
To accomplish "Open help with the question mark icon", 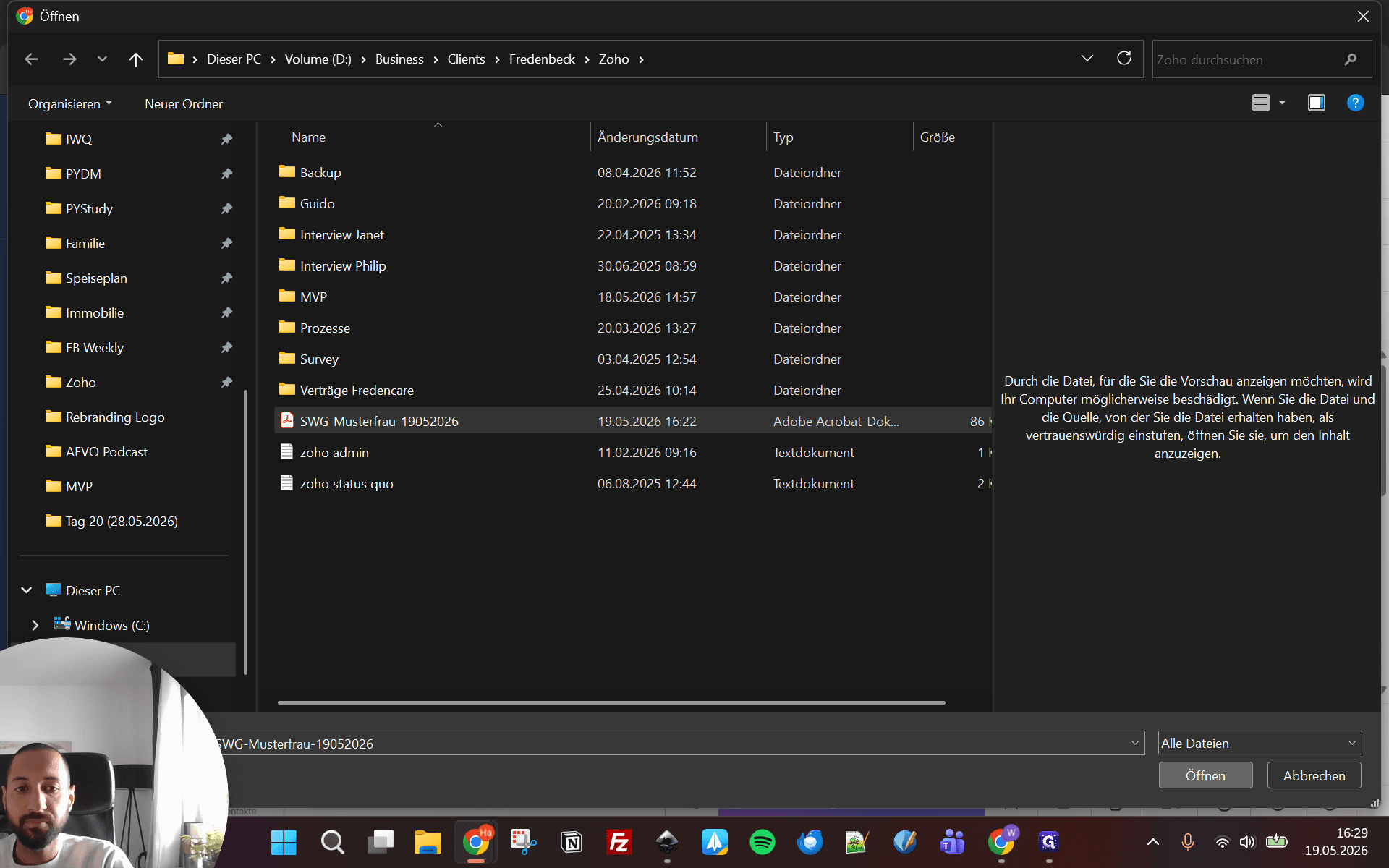I will click(x=1355, y=103).
